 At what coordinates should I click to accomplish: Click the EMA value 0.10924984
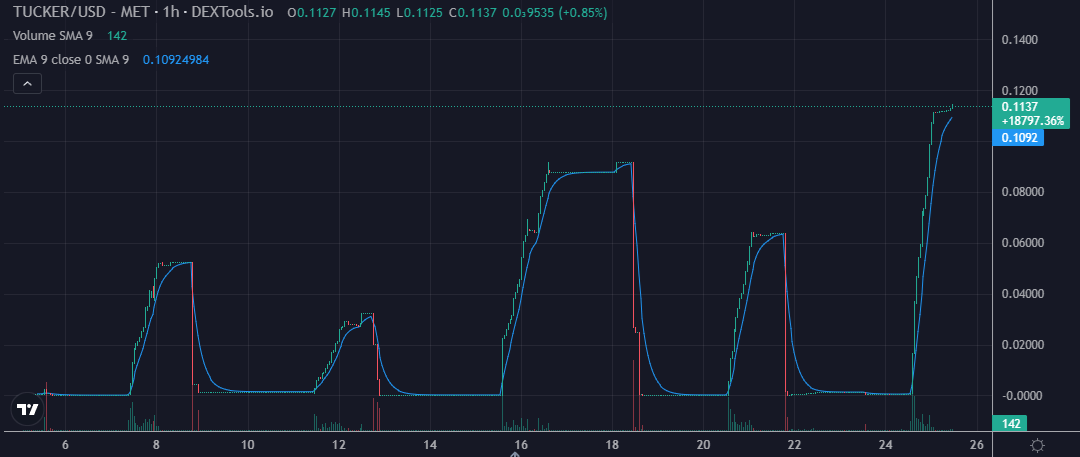tap(176, 60)
